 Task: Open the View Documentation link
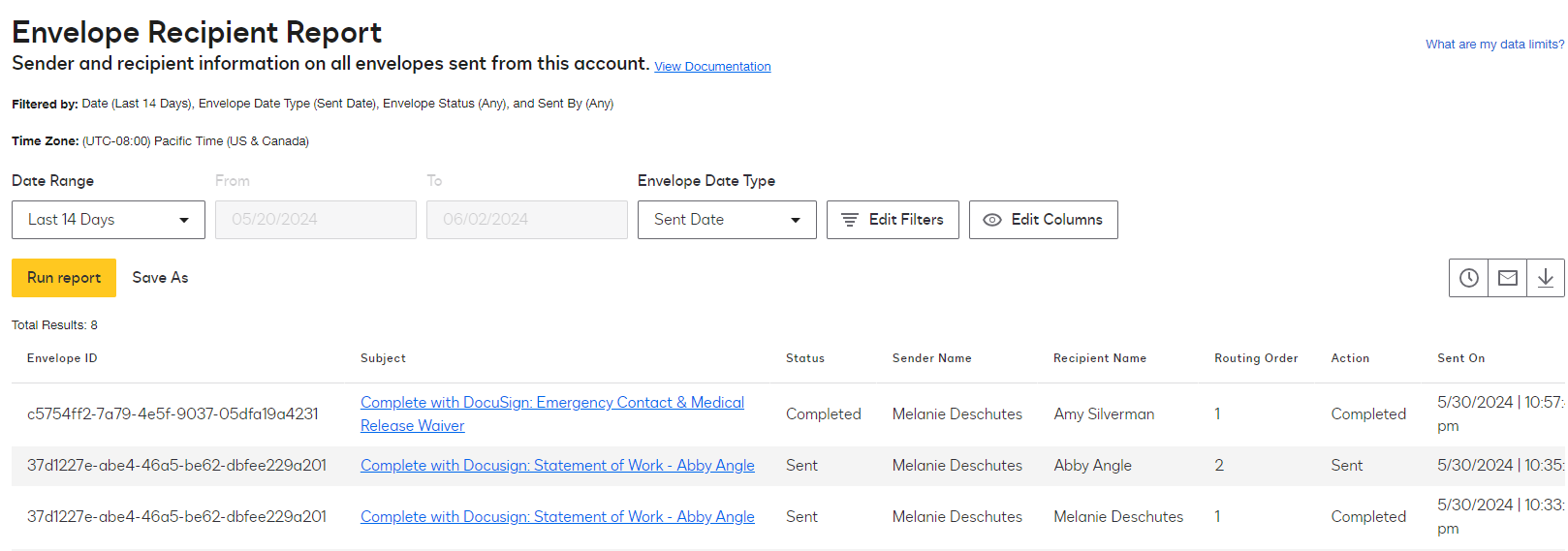coord(712,67)
